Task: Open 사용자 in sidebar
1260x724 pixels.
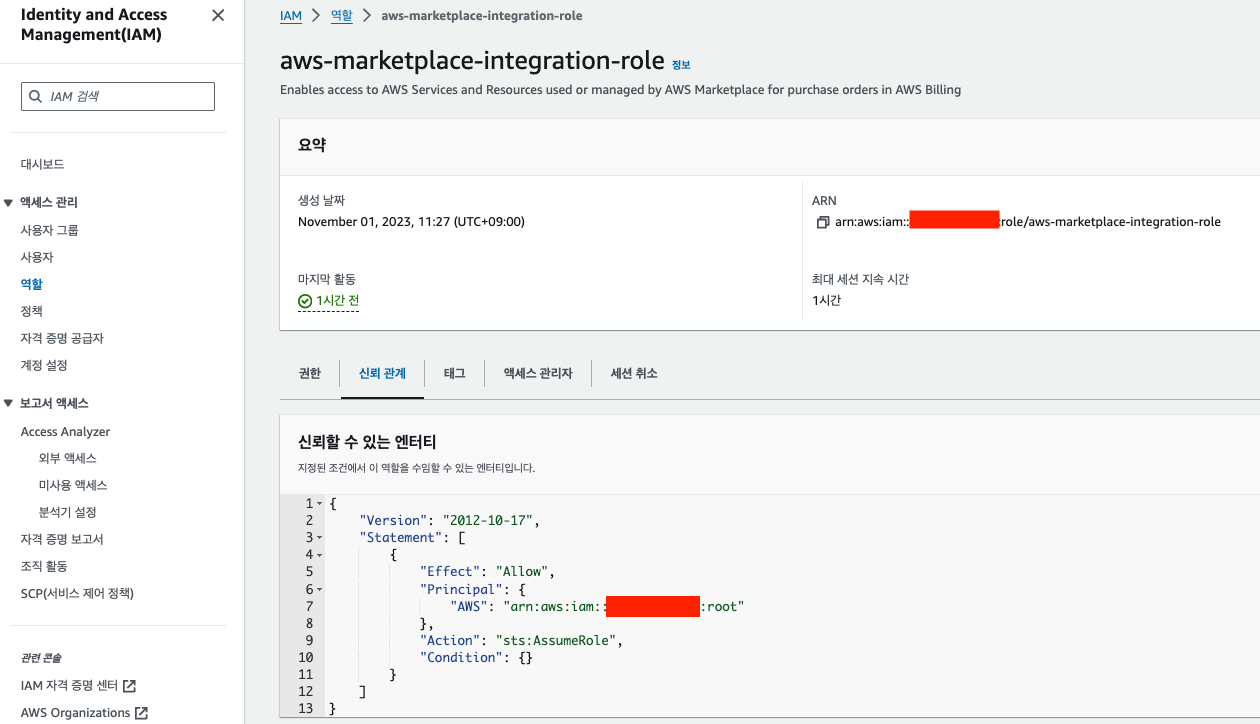Action: click(x=37, y=257)
